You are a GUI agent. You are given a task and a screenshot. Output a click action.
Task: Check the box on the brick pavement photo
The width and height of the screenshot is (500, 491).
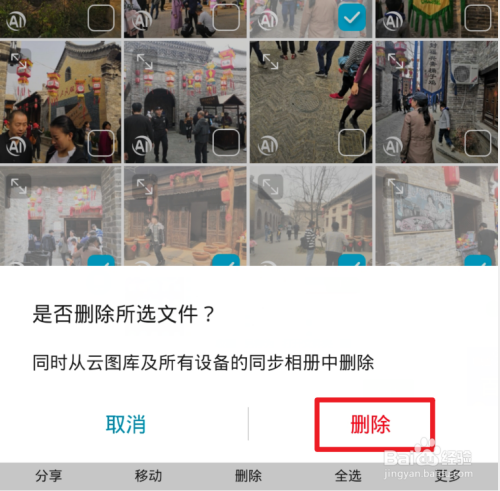352,143
